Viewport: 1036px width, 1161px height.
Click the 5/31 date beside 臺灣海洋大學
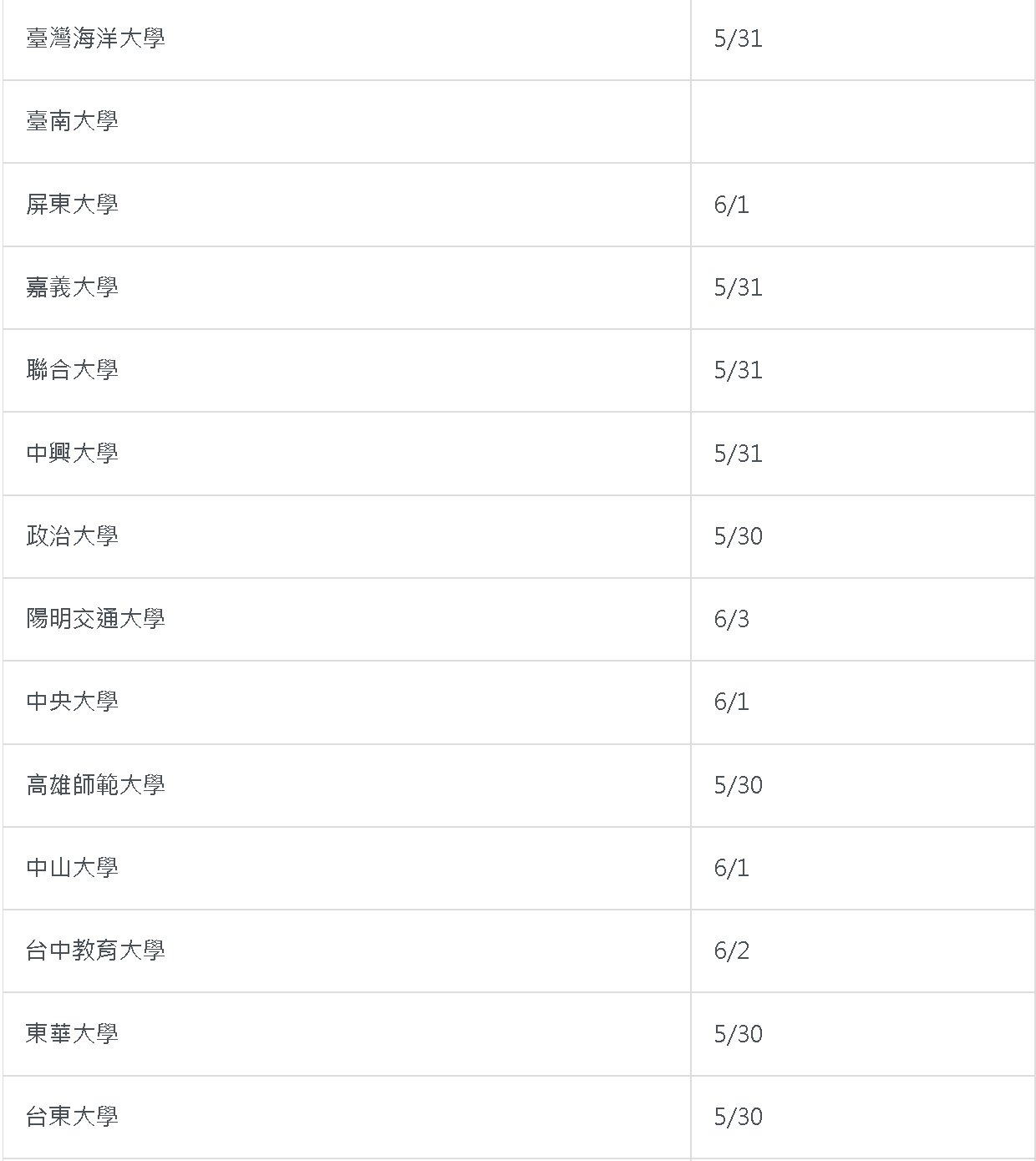(738, 38)
